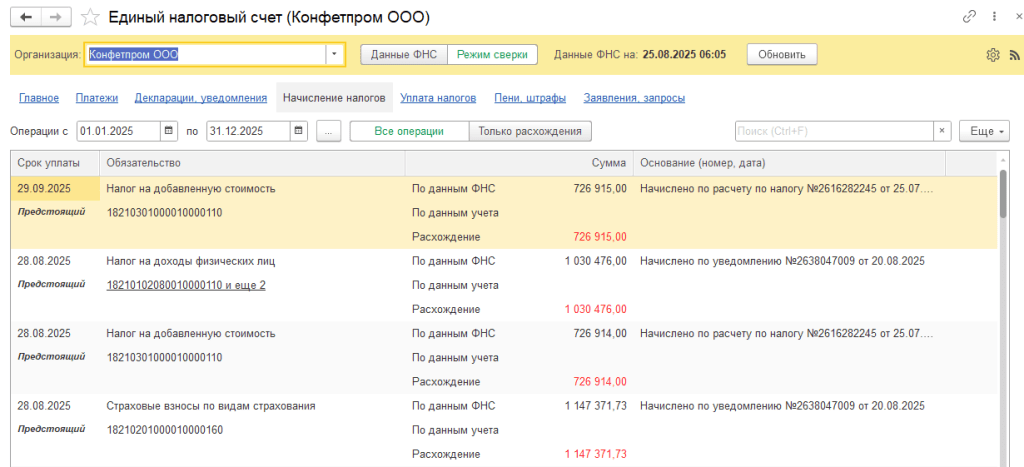Click the forward navigation arrow
The image size is (1024, 467).
pyautogui.click(x=55, y=17)
